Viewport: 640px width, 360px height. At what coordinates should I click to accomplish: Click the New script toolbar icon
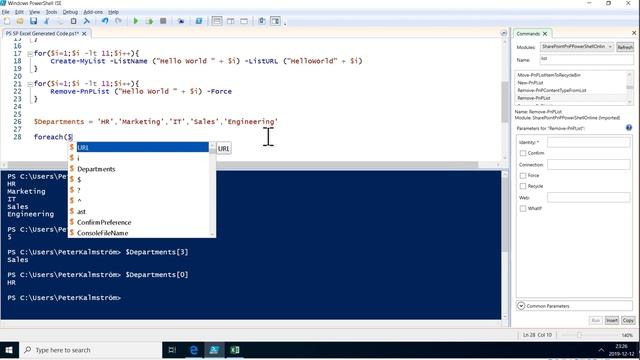[7, 21]
